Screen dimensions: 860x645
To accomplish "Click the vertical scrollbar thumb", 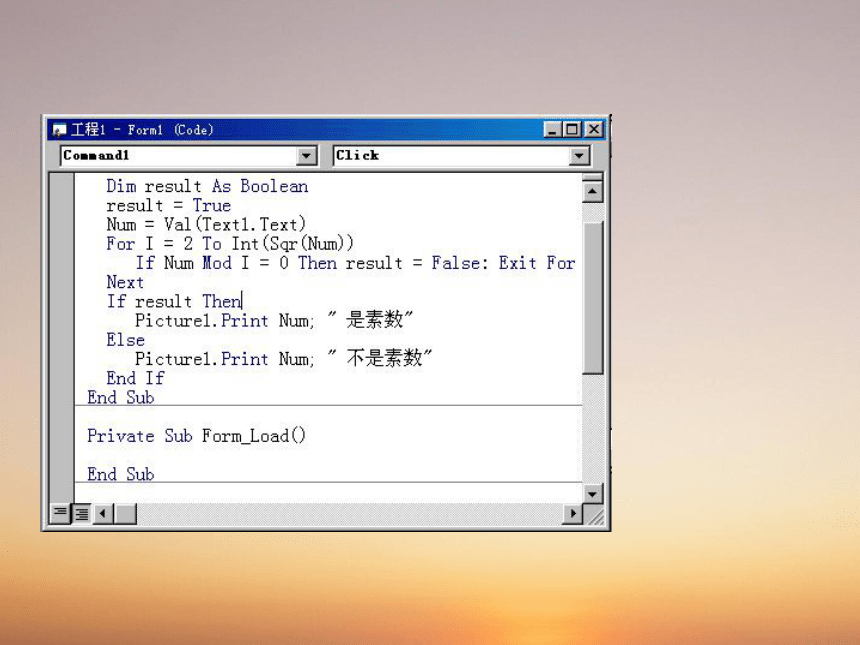I will point(592,298).
